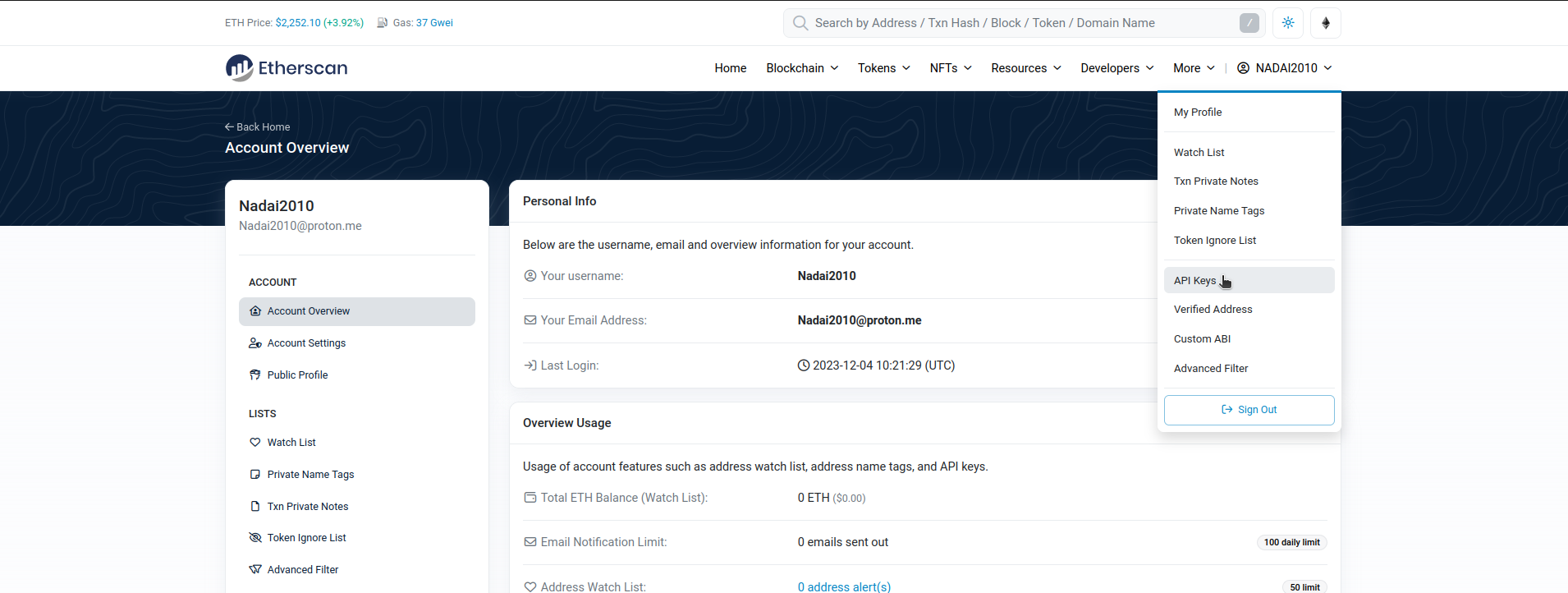
Task: Click the Sign Out button
Action: (1249, 410)
